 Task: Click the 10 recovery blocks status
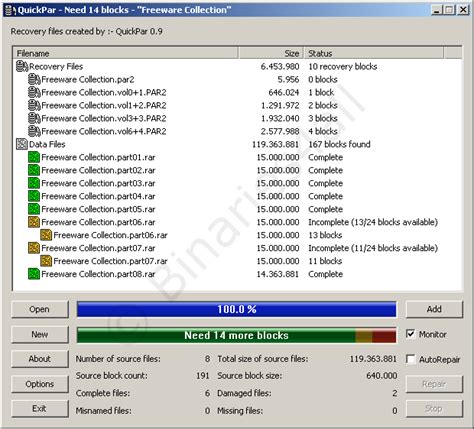pyautogui.click(x=343, y=66)
